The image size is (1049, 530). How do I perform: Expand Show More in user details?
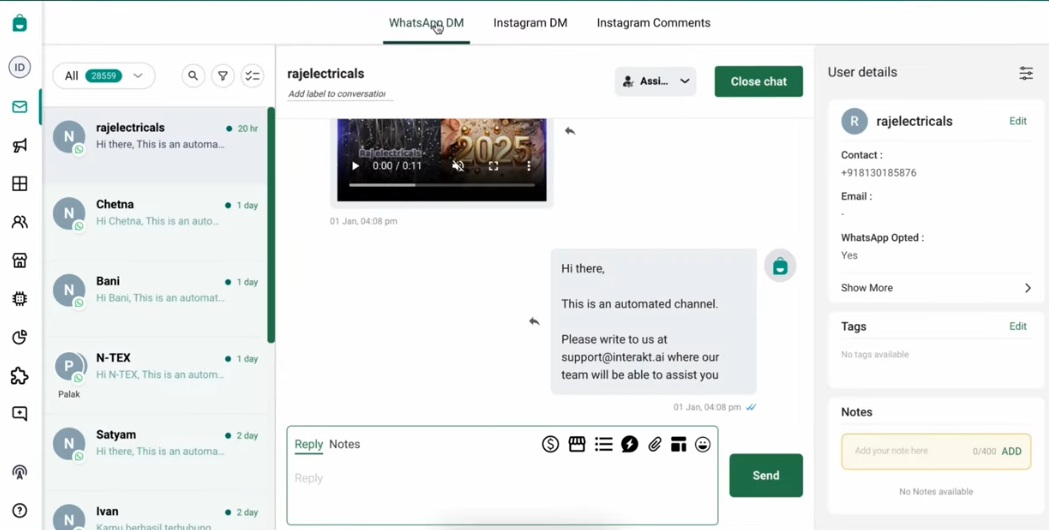[x=935, y=288]
